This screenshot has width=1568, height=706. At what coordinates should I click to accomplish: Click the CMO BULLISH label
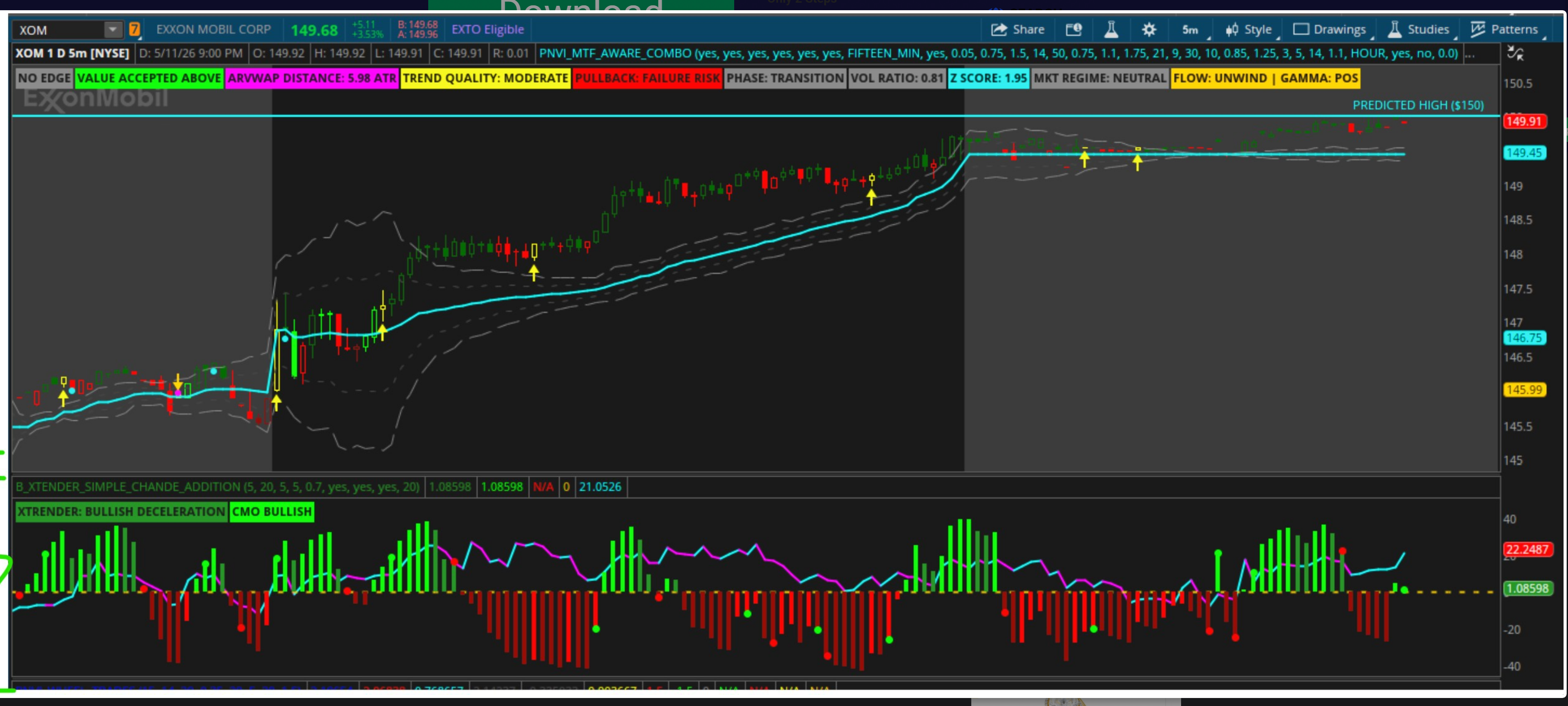[271, 511]
